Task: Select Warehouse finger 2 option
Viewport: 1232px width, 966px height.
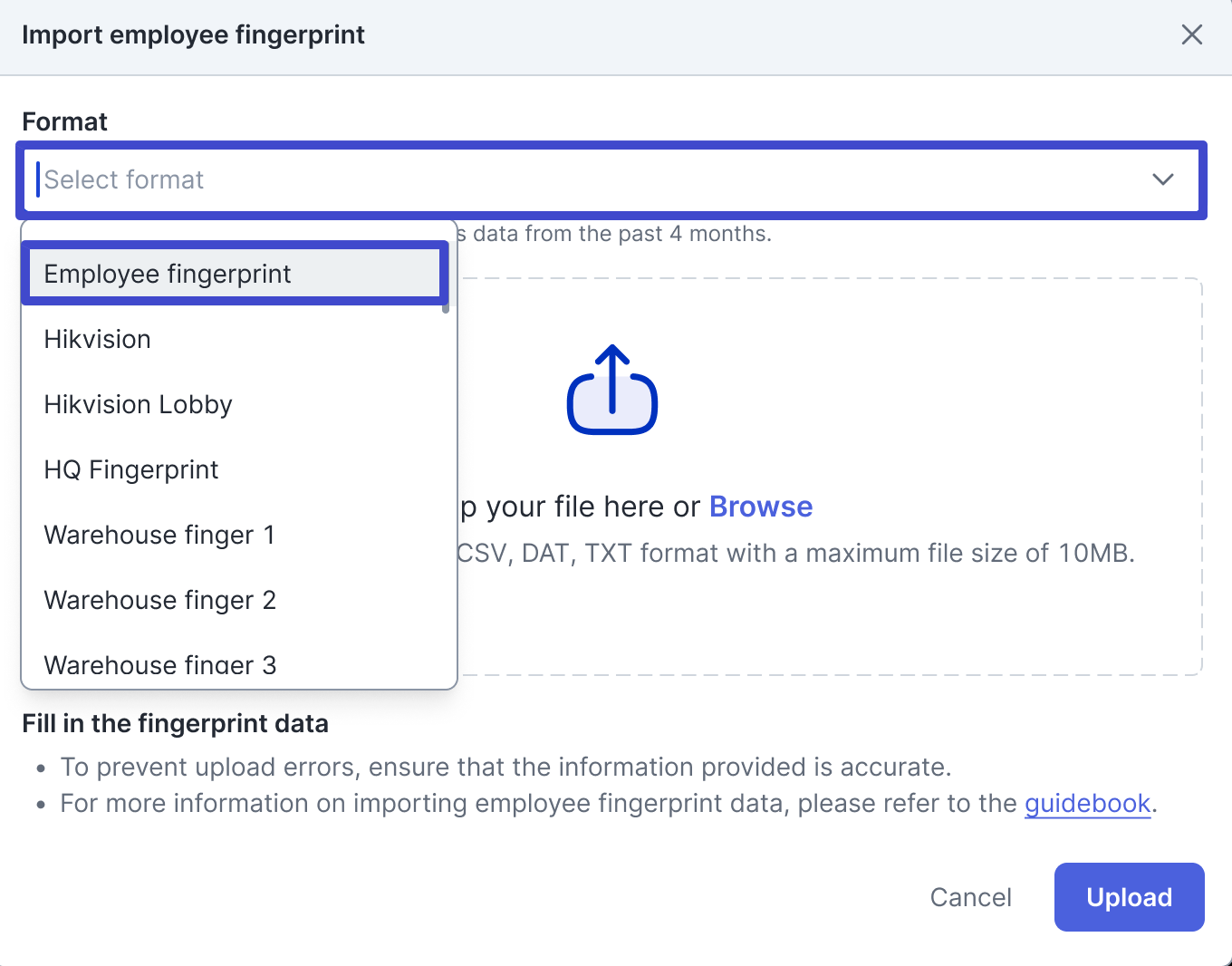Action: [x=159, y=601]
